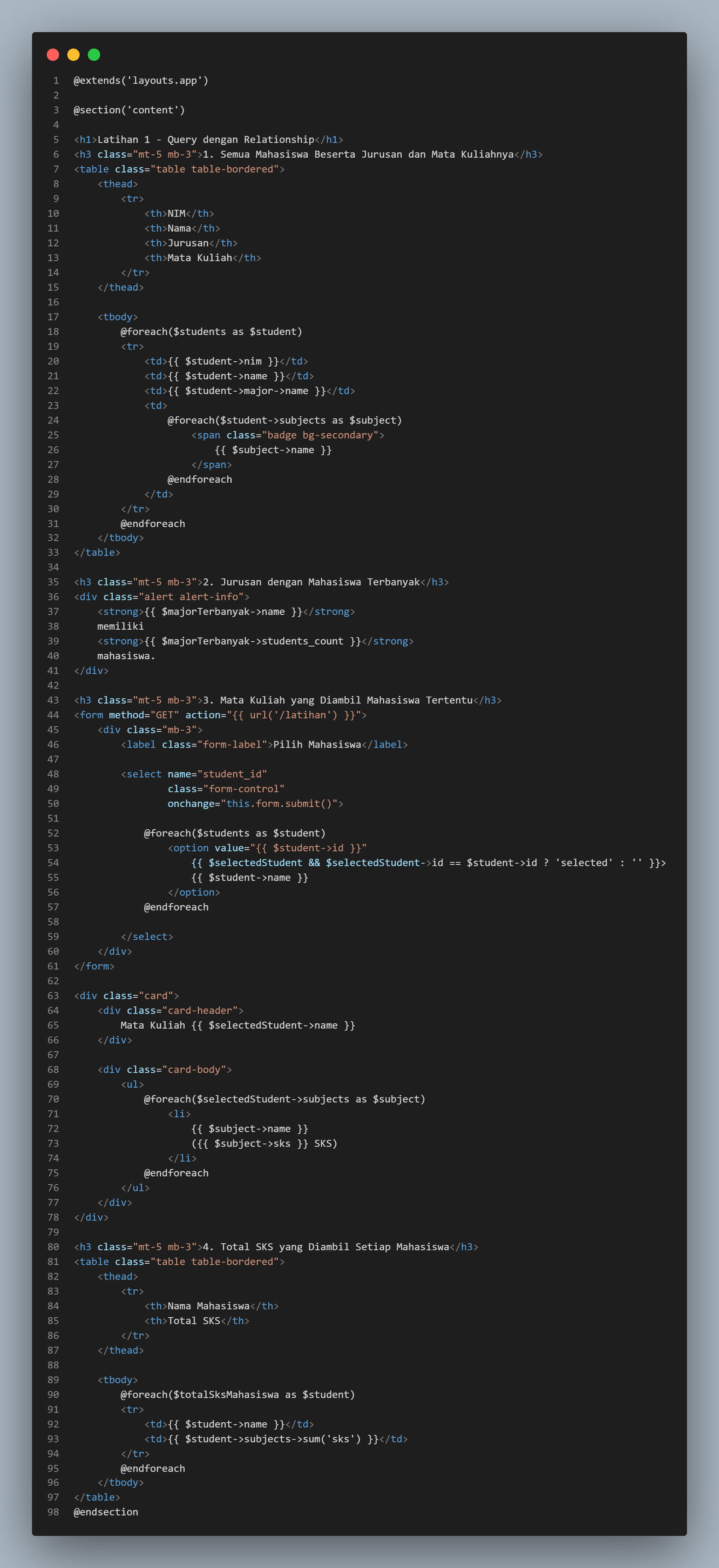Click the "Total SKS" header text
719x1568 pixels.
pyautogui.click(x=194, y=1321)
